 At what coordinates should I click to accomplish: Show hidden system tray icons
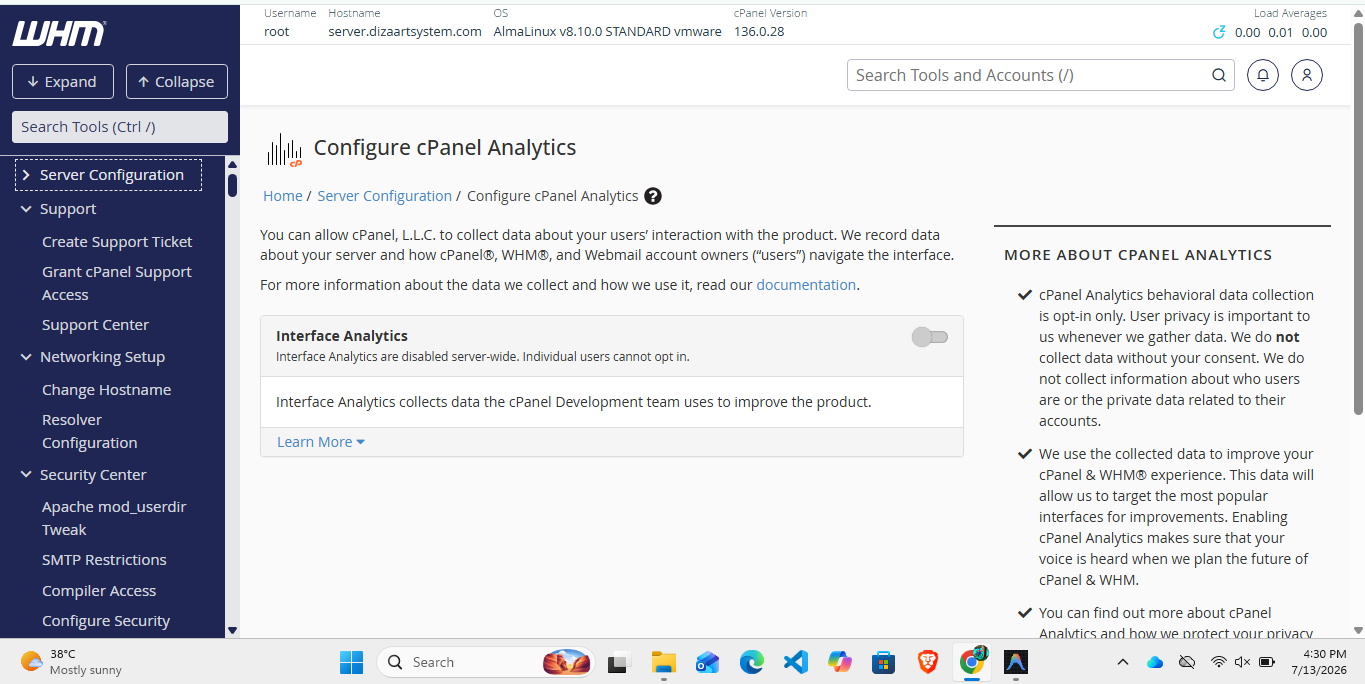pos(1123,662)
